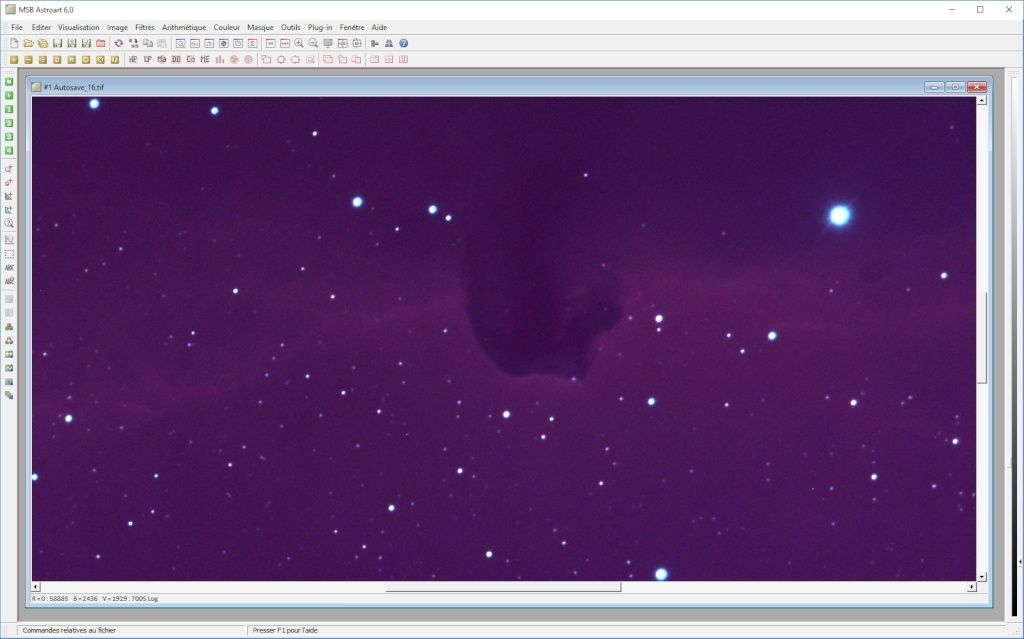Click the Zoom out magnifier icon

tap(313, 43)
